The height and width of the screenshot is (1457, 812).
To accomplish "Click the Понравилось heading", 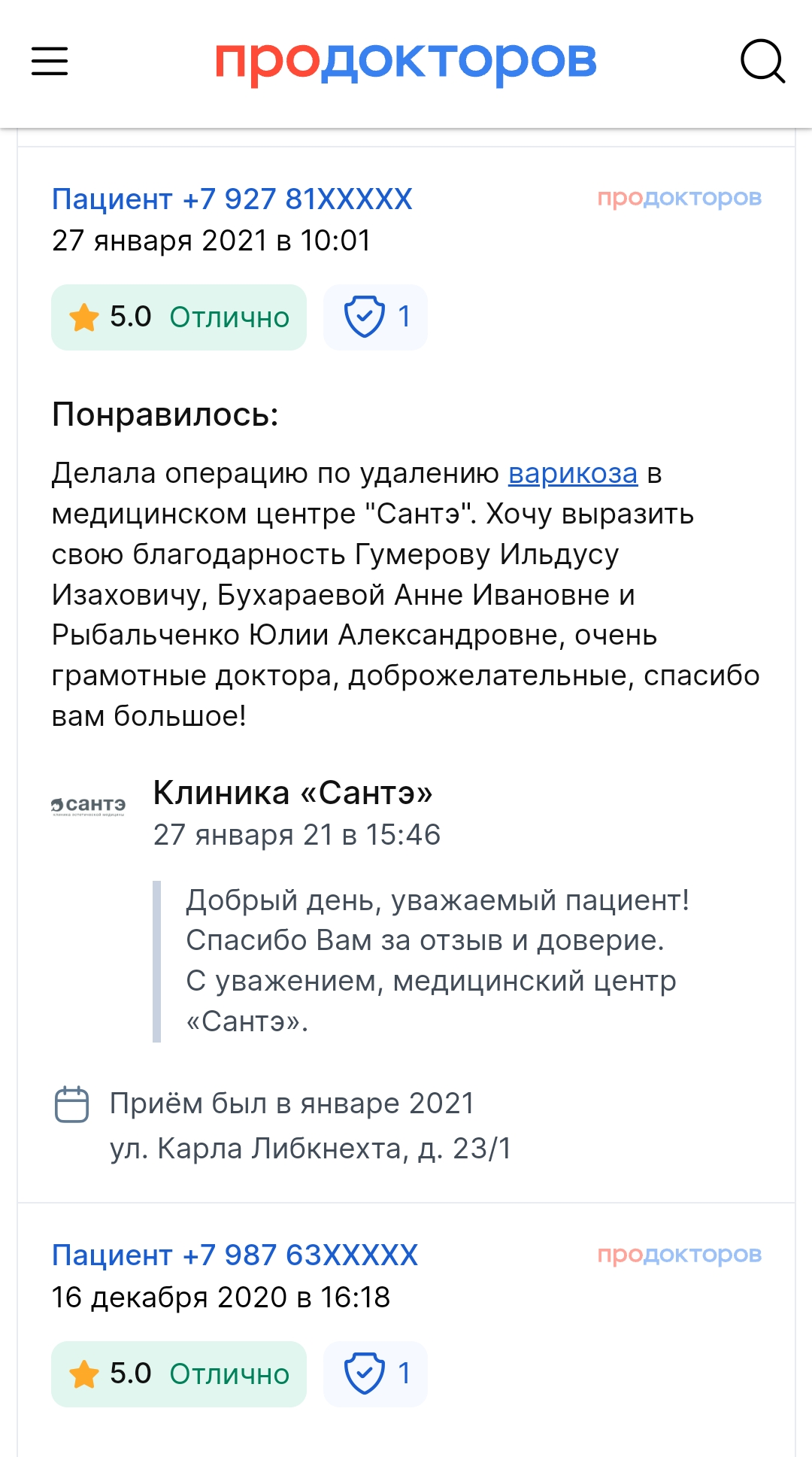I will 165,414.
